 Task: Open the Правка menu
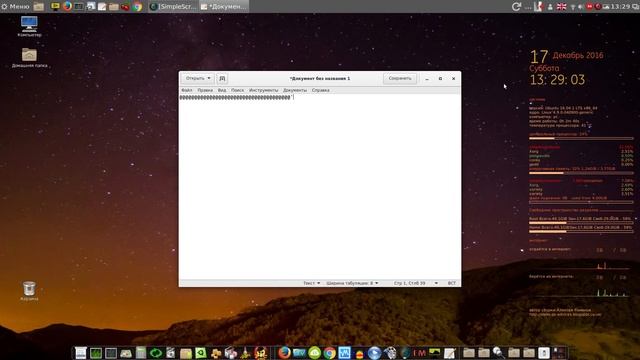click(x=205, y=90)
